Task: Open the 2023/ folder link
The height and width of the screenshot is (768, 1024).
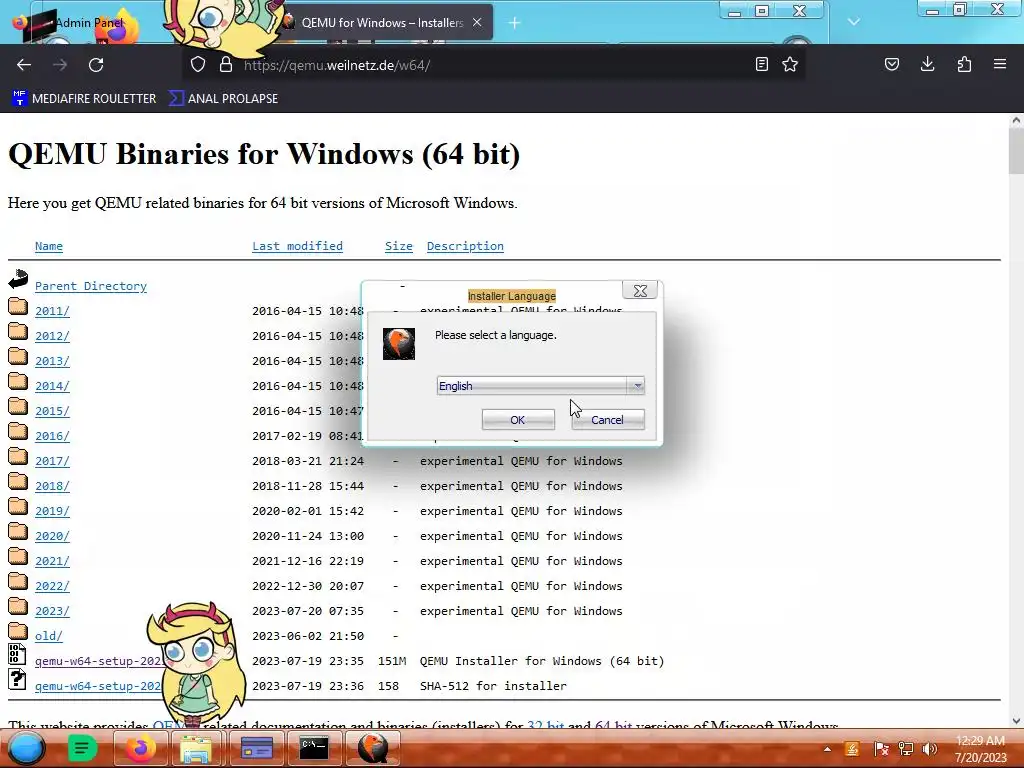Action: 52,611
